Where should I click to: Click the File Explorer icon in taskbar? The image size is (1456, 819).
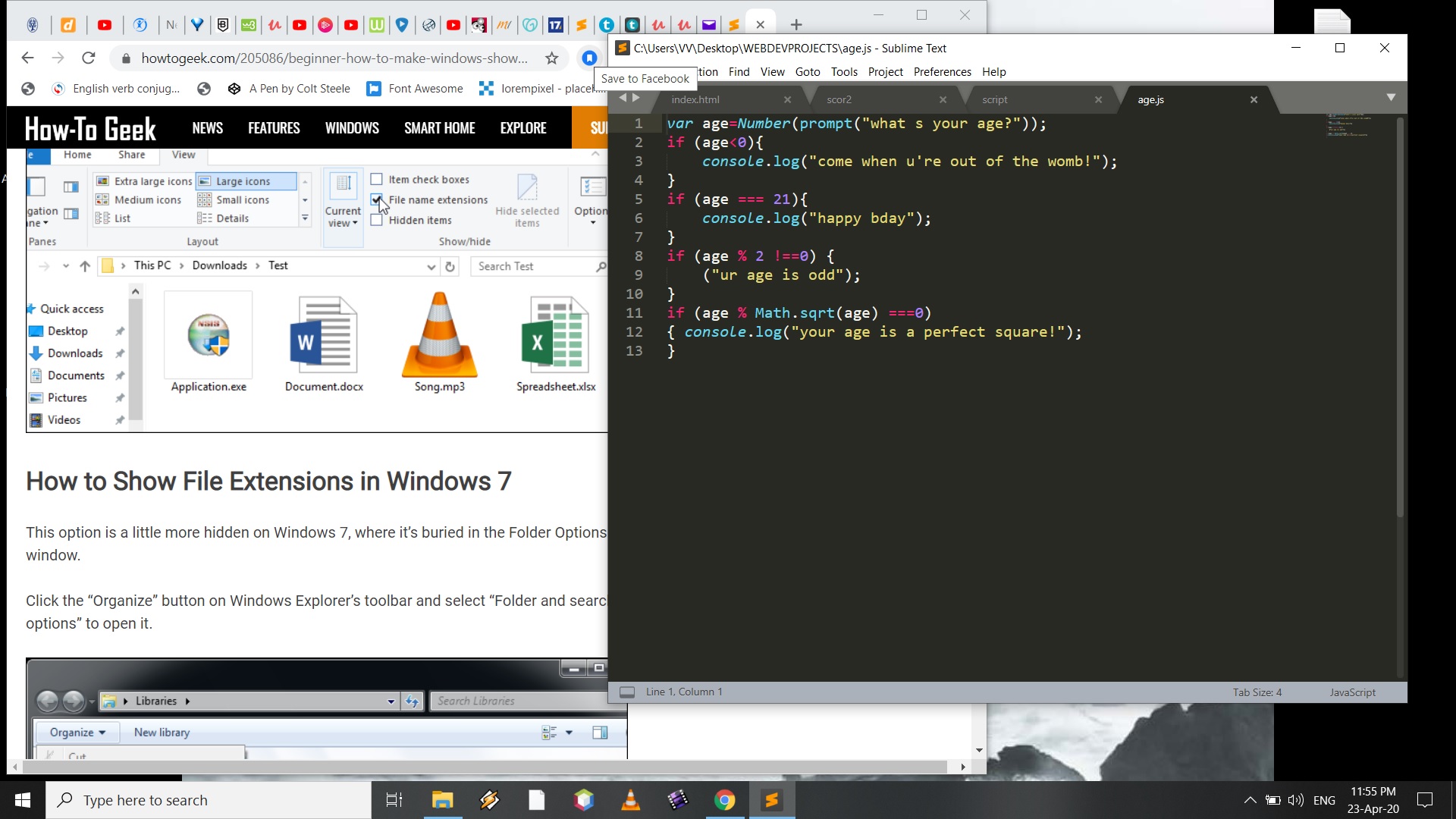(x=443, y=800)
